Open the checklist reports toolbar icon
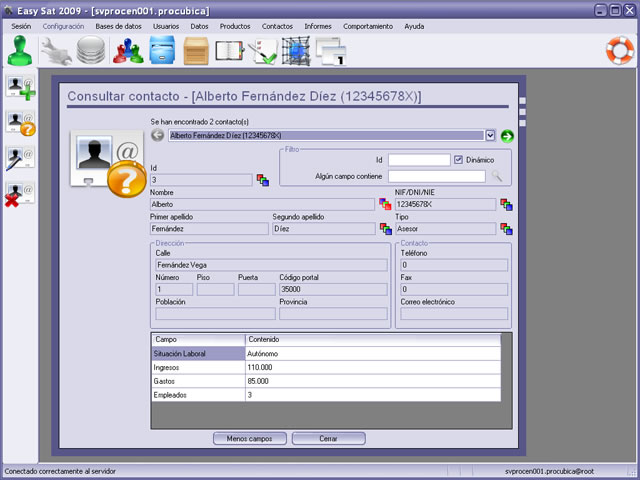 (x=263, y=51)
